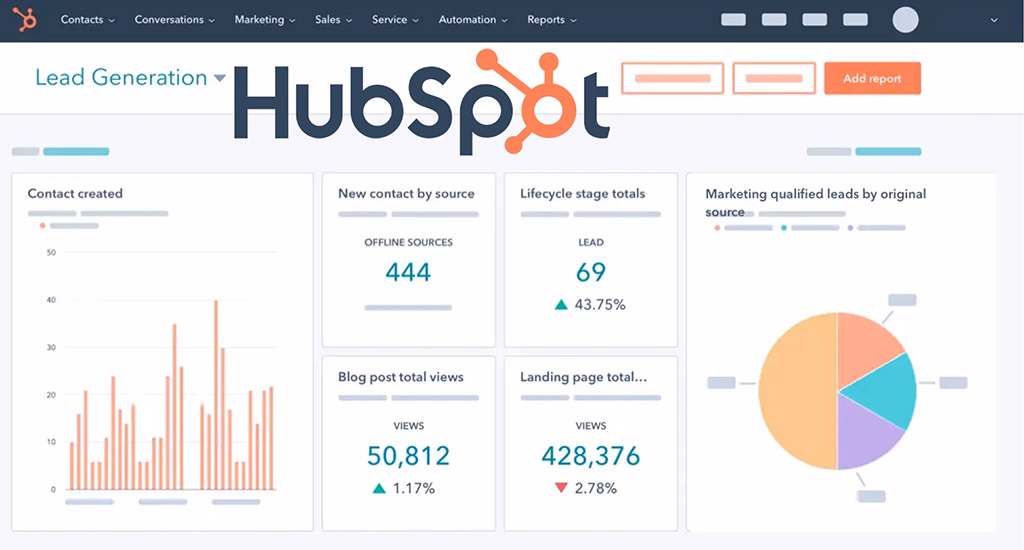Open the Sales menu
Screen dimensions: 1024x550
tap(333, 20)
